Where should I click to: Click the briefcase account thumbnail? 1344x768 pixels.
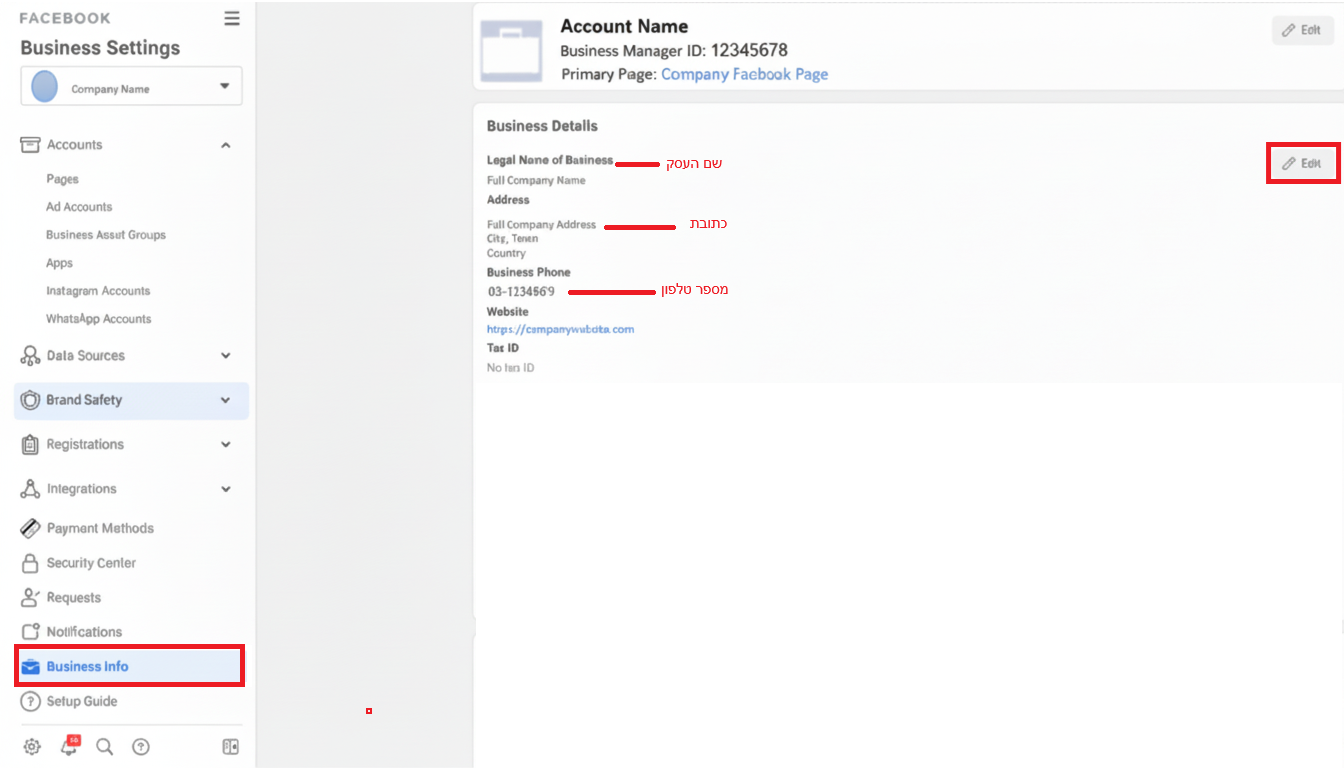(x=511, y=51)
